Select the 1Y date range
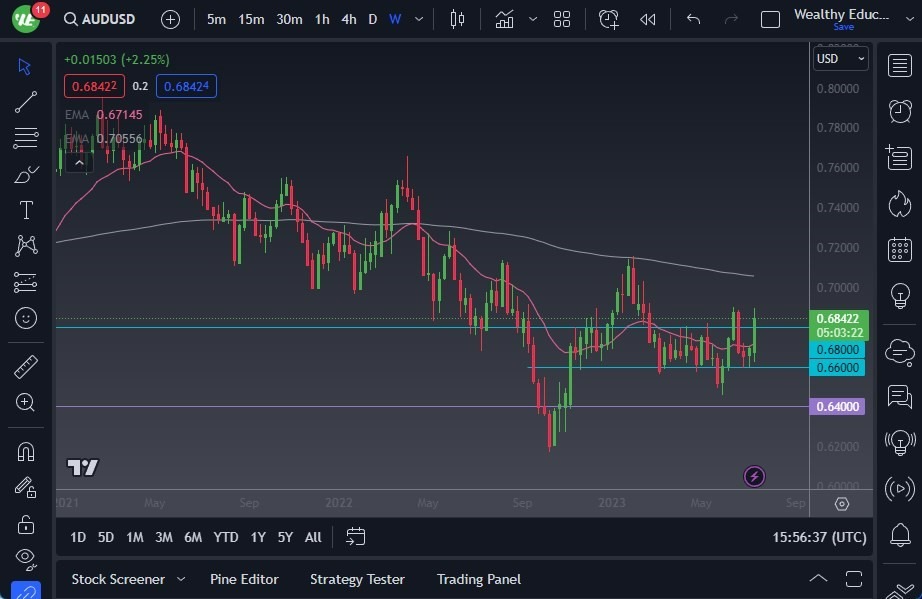The image size is (922, 599). point(257,537)
